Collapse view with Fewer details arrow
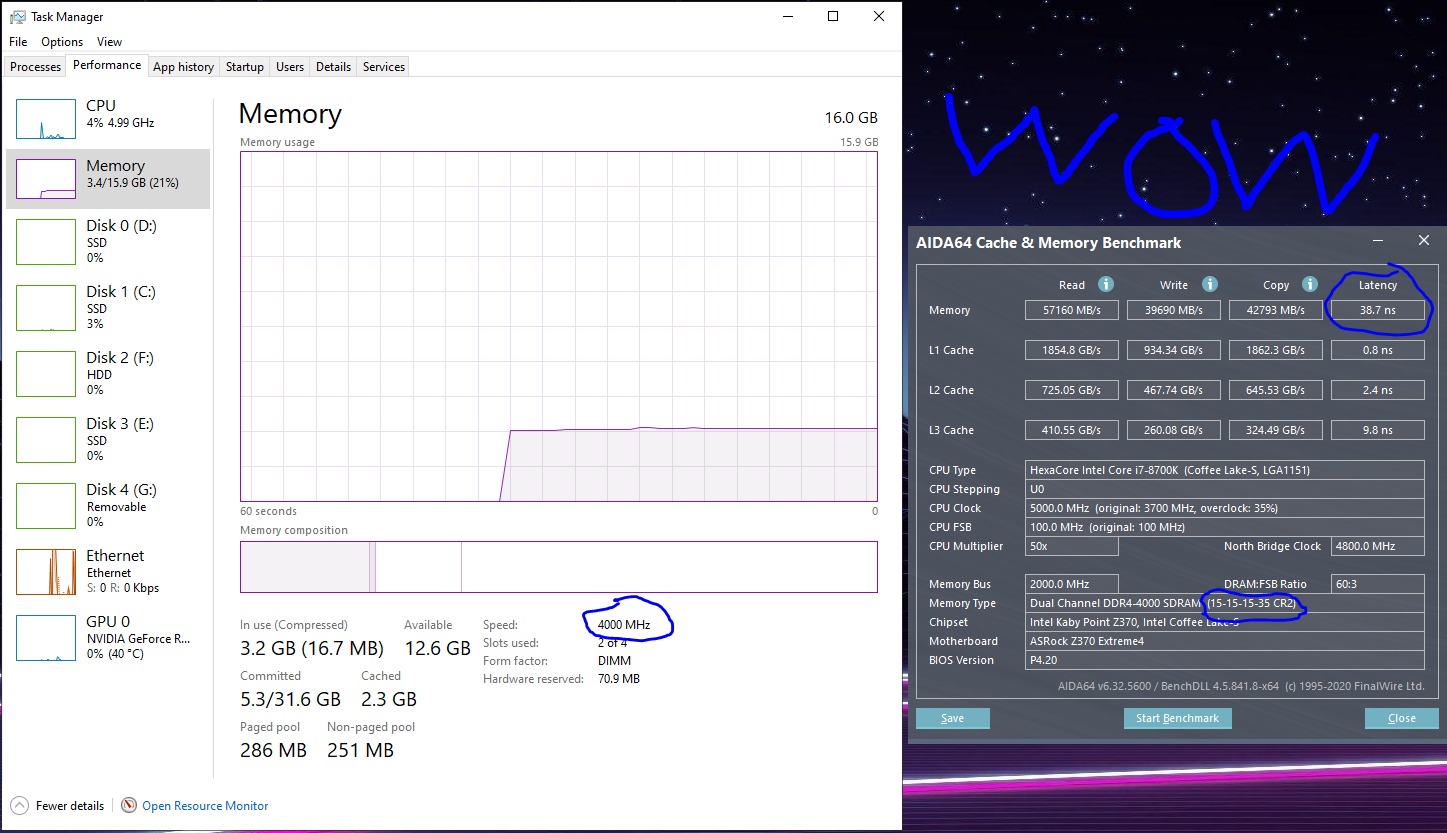Image resolution: width=1447 pixels, height=833 pixels. [19, 805]
